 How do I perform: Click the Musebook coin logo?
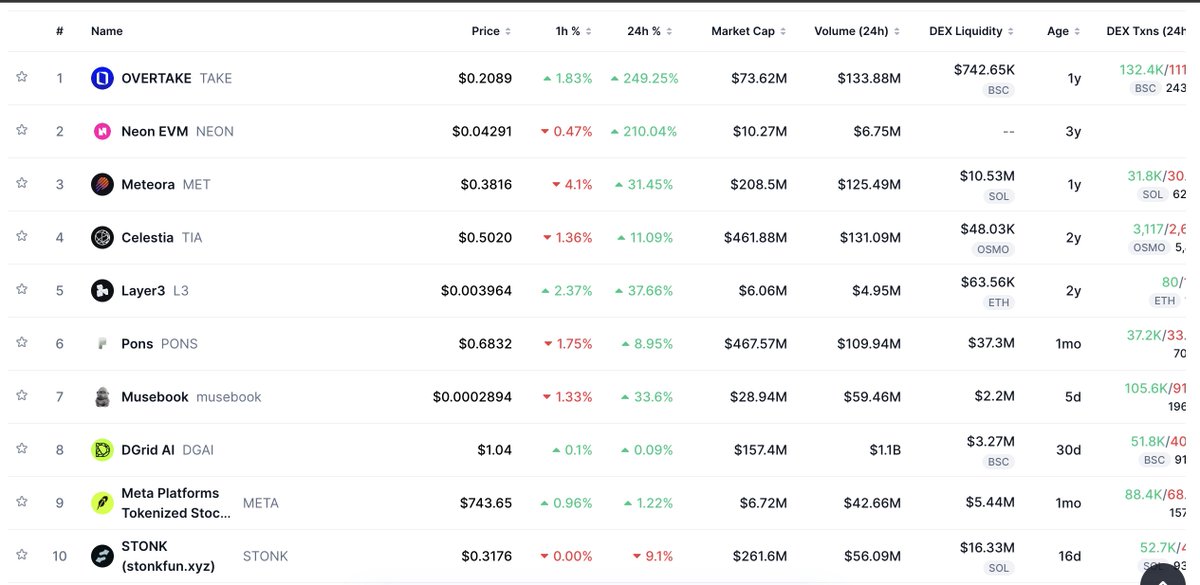tap(102, 397)
